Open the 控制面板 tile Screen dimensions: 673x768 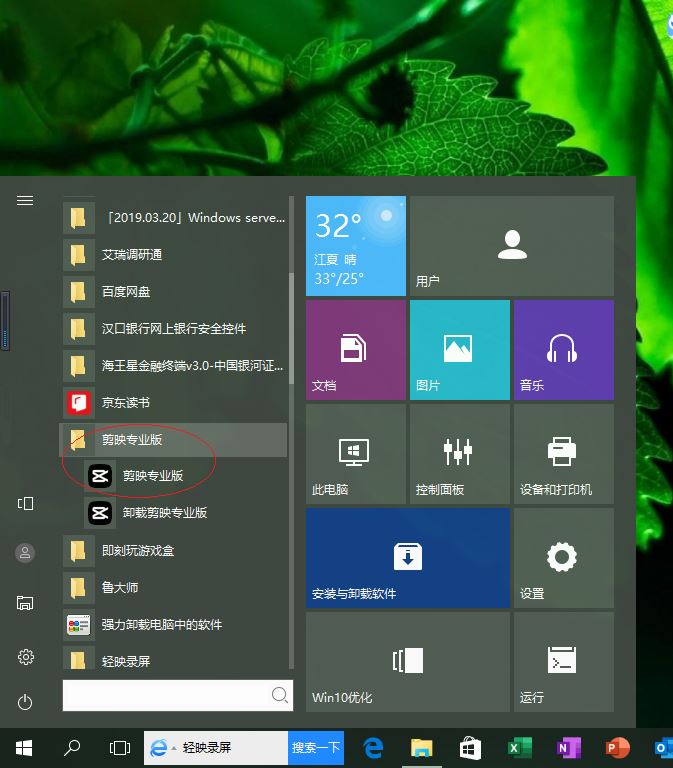pos(460,454)
